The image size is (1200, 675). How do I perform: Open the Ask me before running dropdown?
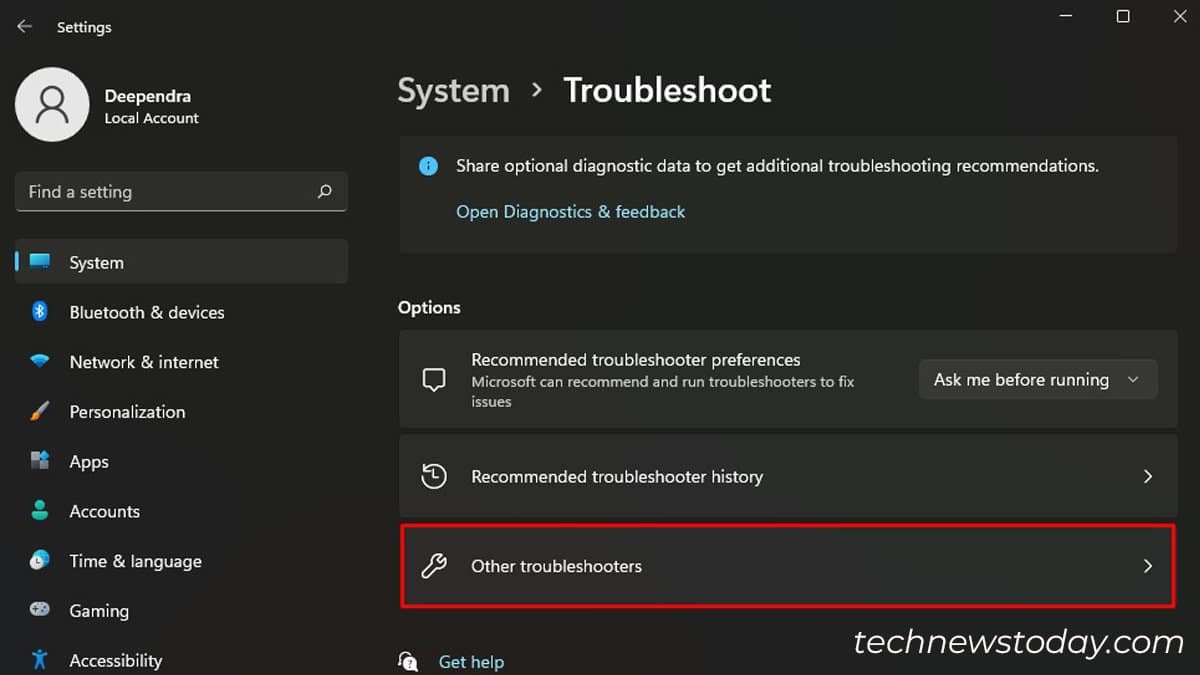click(x=1038, y=380)
